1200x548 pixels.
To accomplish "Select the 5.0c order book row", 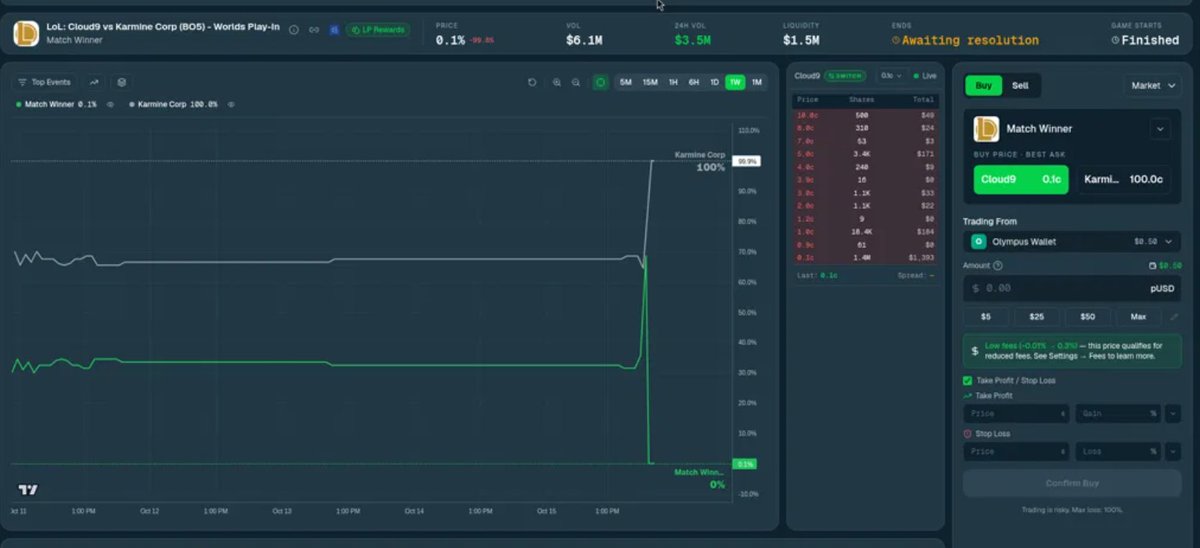I will click(x=866, y=154).
